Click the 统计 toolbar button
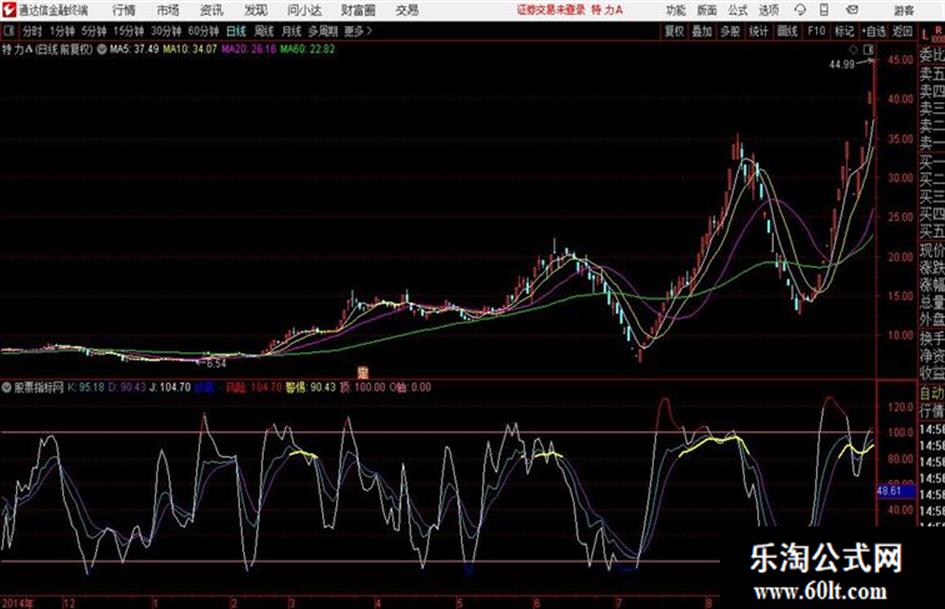 click(759, 31)
